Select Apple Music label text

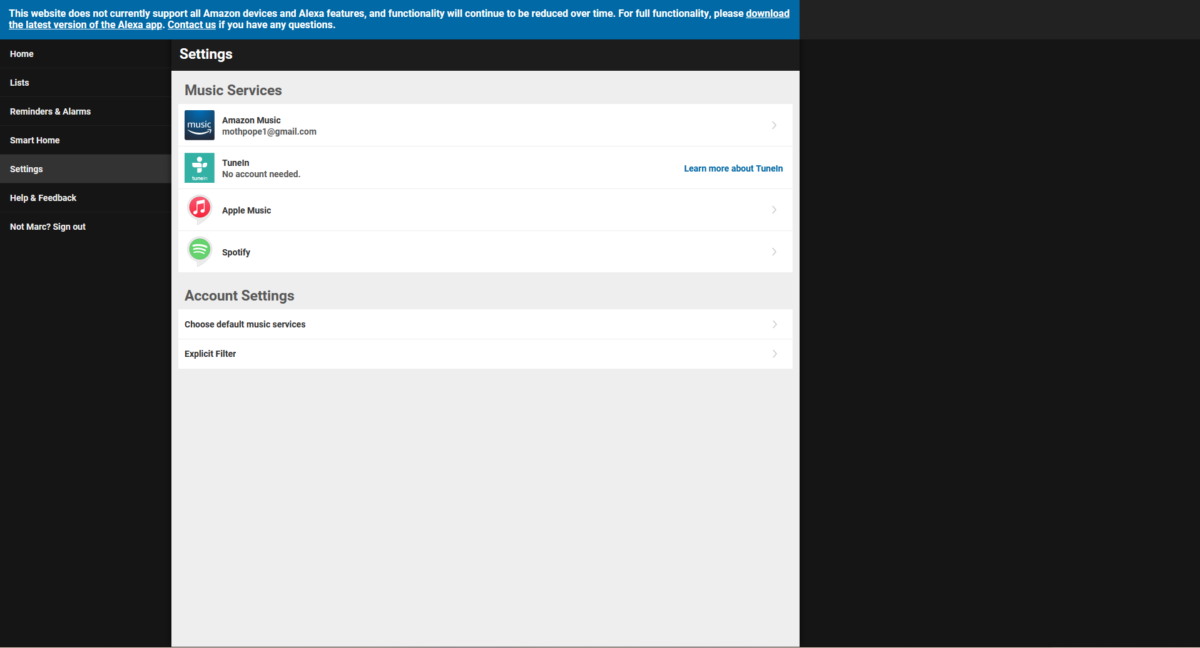[246, 210]
